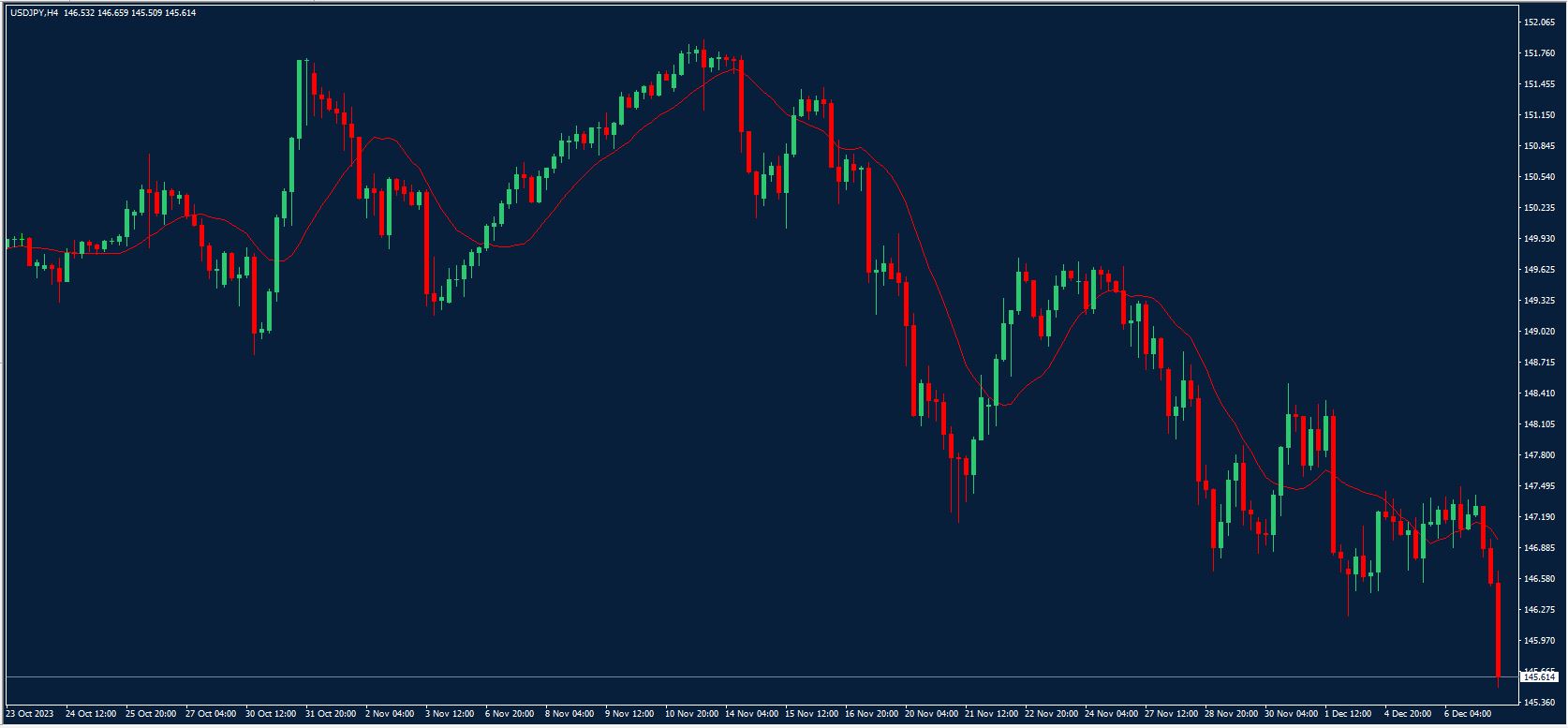Click the 150.540 price axis label
1568x728 pixels.
tap(1540, 176)
